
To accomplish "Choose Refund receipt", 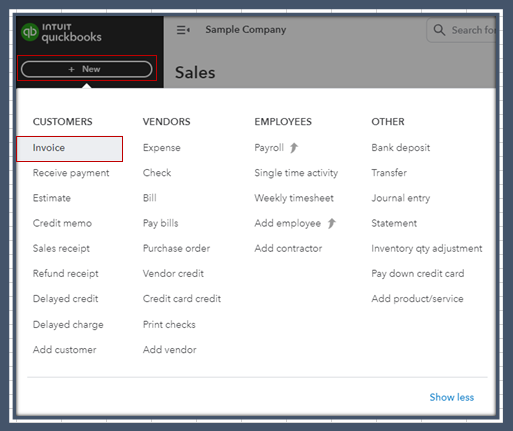I will tap(66, 274).
